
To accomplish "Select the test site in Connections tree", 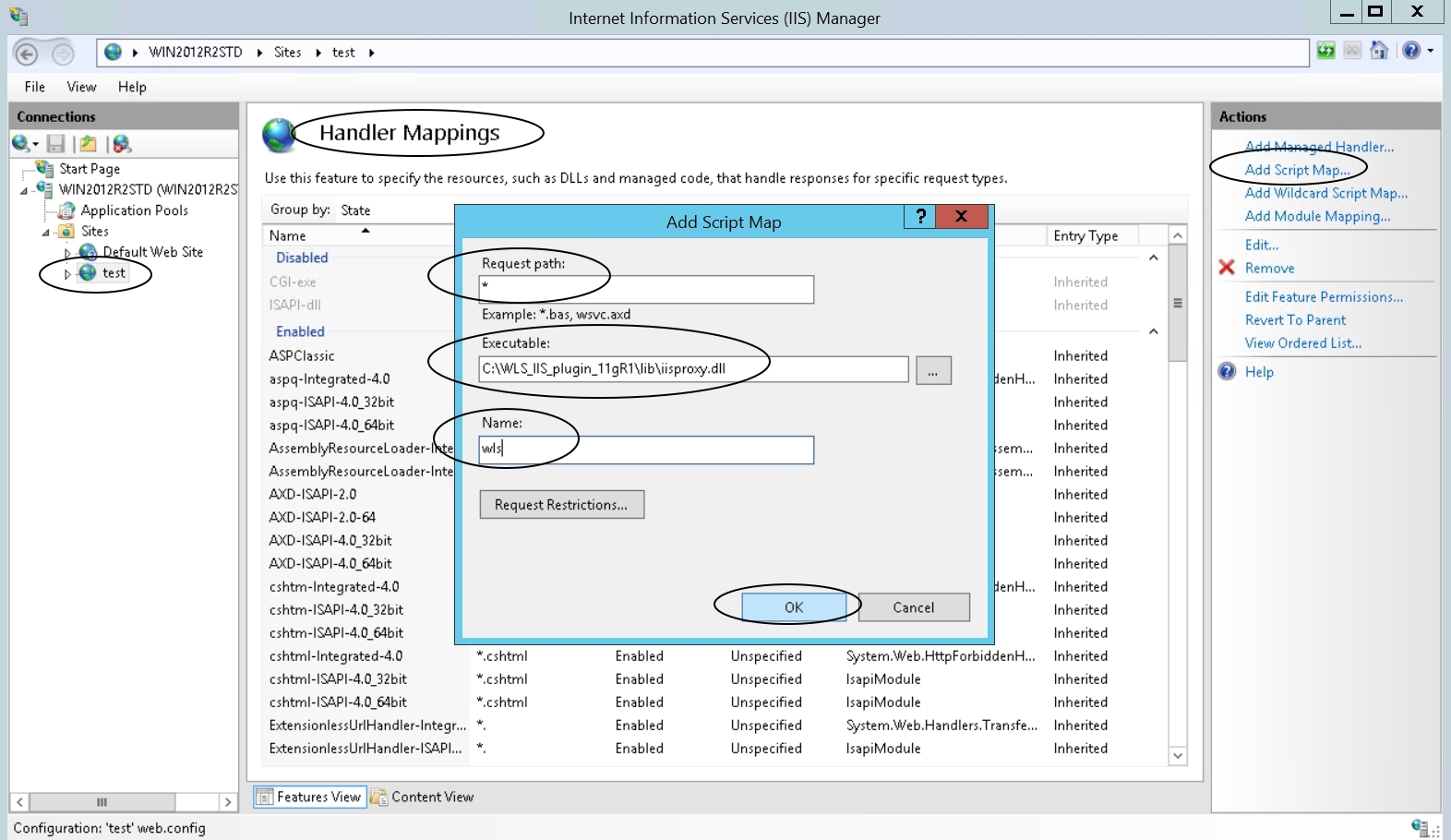I will (x=114, y=273).
